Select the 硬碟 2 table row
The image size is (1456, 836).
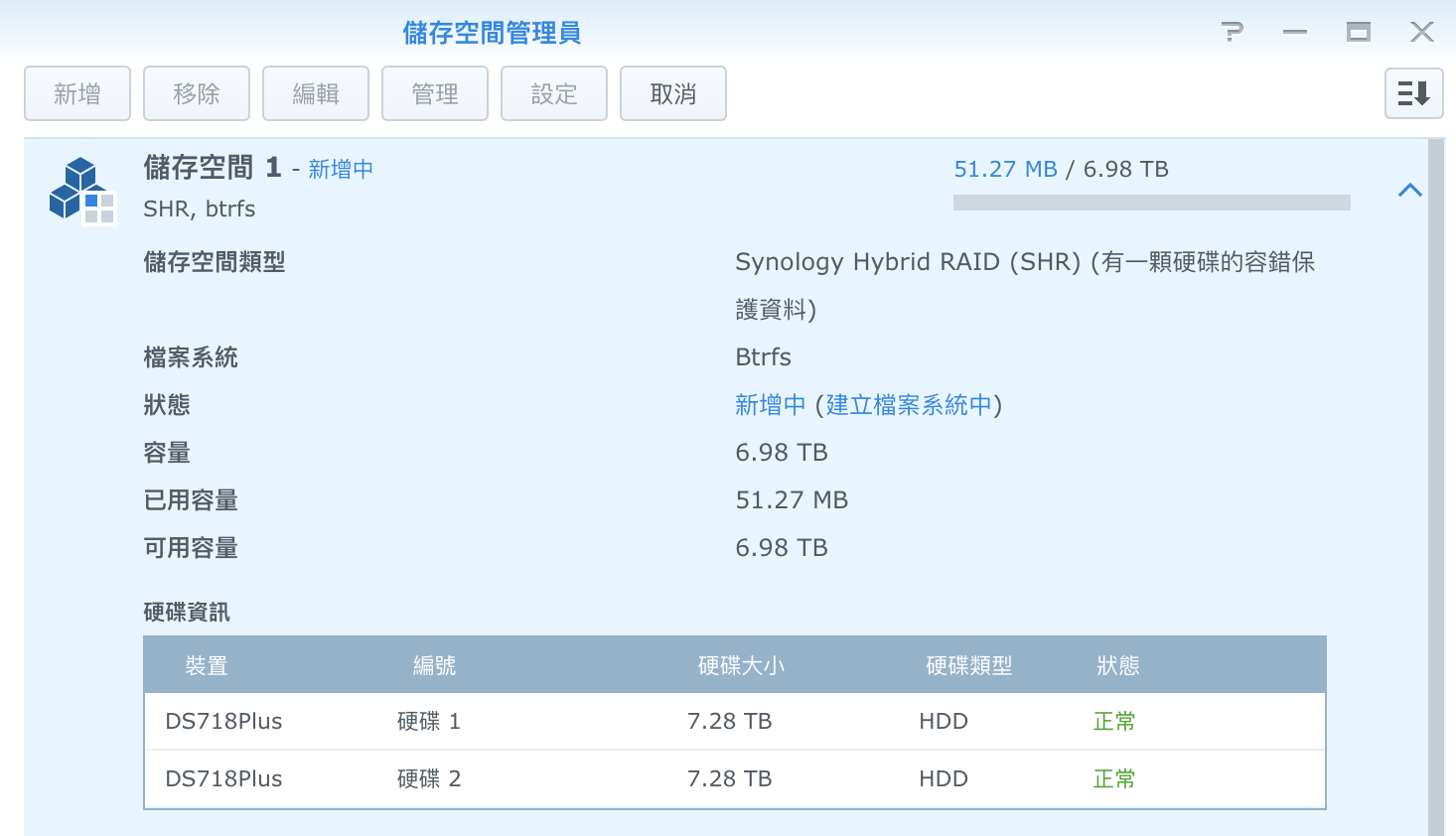tap(734, 778)
